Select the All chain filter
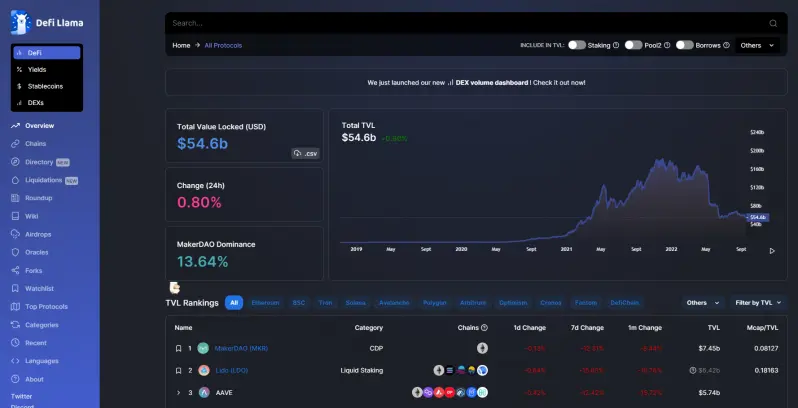The width and height of the screenshot is (798, 408). pyautogui.click(x=234, y=303)
